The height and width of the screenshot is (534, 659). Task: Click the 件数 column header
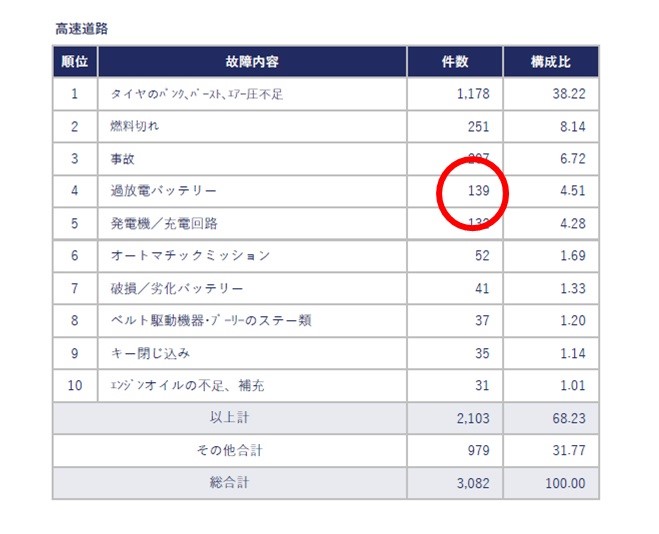coord(454,62)
